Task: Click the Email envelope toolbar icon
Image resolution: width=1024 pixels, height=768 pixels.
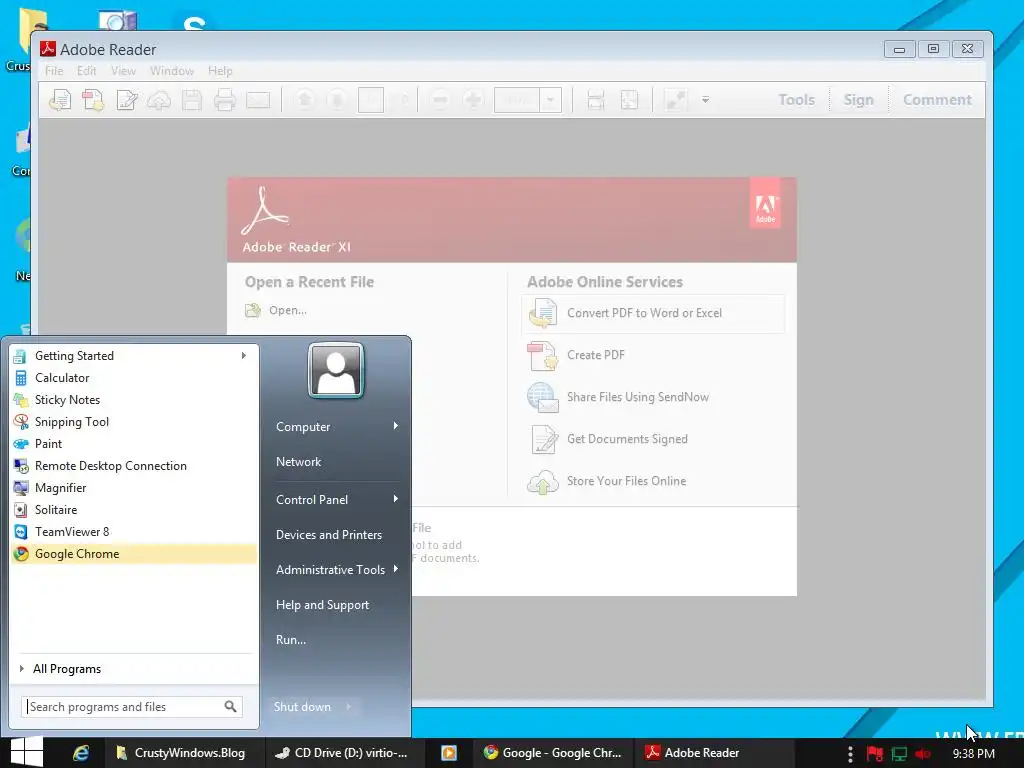Action: pyautogui.click(x=258, y=100)
